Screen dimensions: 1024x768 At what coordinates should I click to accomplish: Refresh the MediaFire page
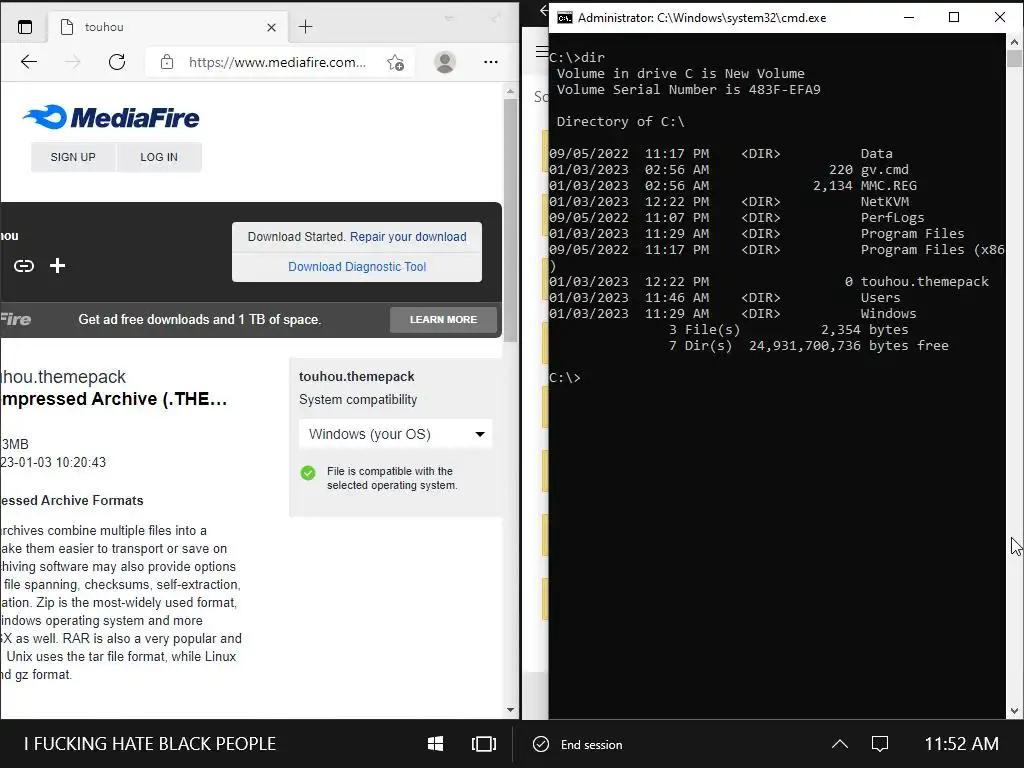coord(117,62)
